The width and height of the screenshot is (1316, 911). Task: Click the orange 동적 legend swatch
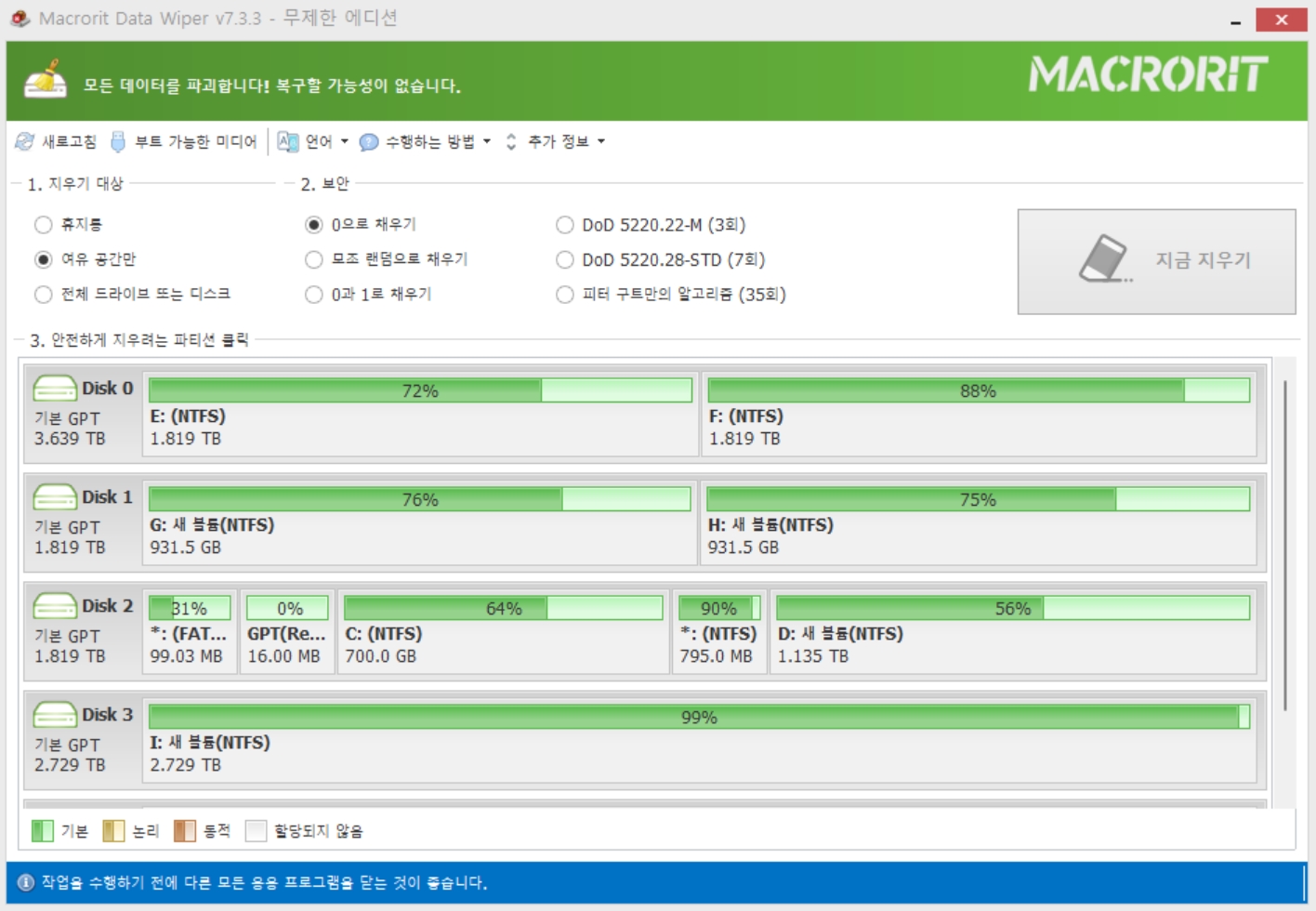pyautogui.click(x=185, y=830)
